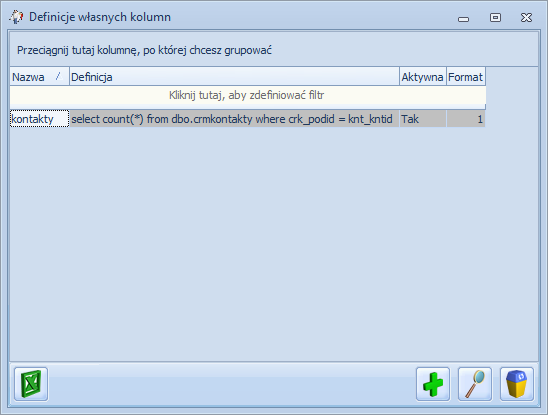Image resolution: width=548 pixels, height=415 pixels.
Task: Click the group-by panel 'Przeciągnij tutaj kolumnę'
Action: click(274, 50)
